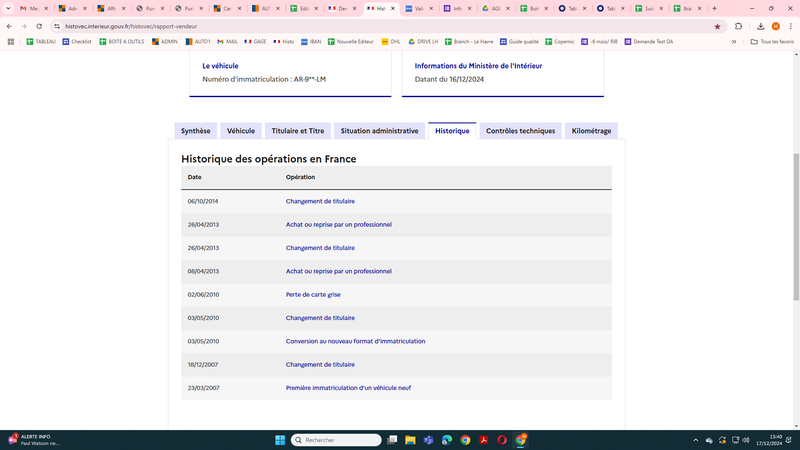Open the site information icon in address bar

[57, 26]
